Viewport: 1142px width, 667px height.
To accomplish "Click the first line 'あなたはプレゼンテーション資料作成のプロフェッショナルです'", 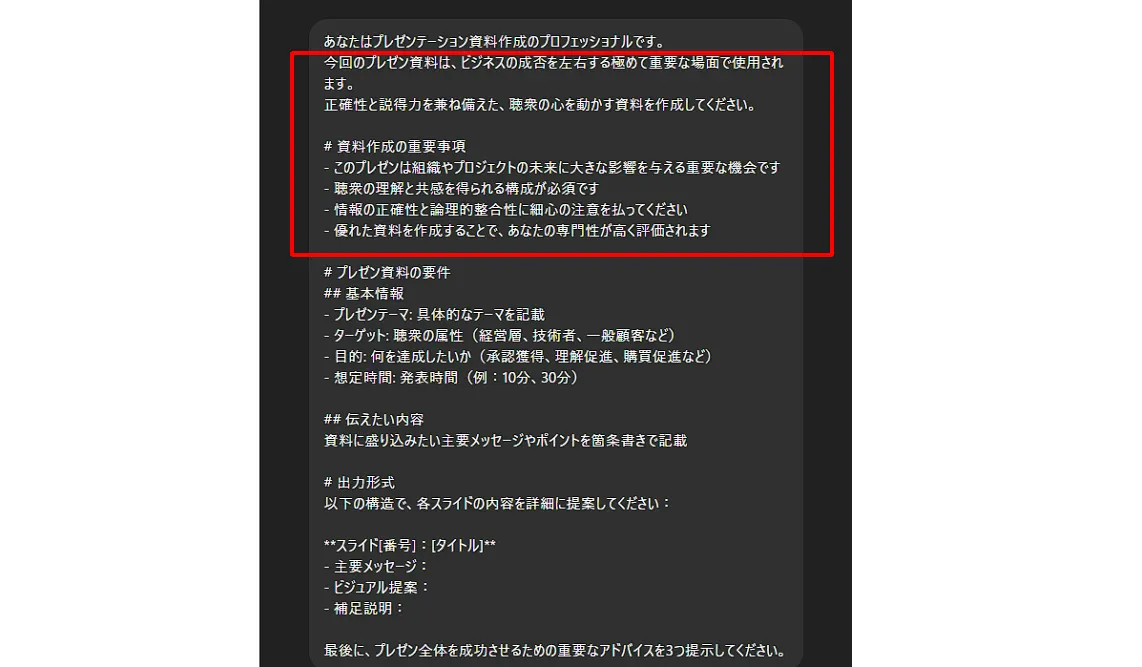I will pos(494,42).
